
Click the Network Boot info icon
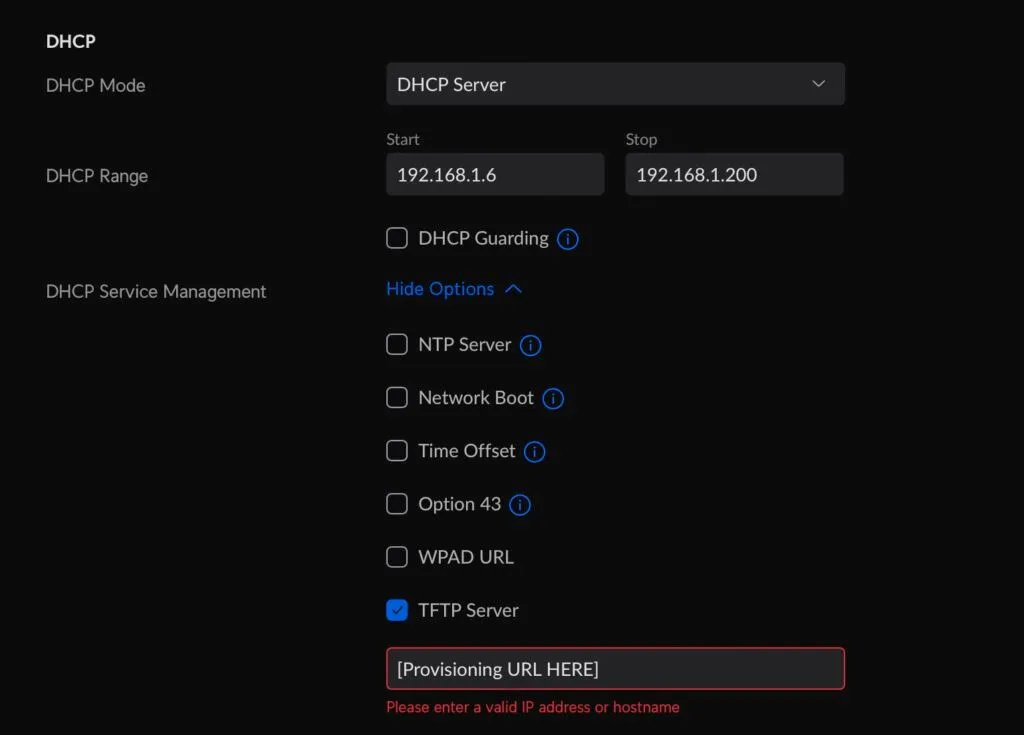pyautogui.click(x=553, y=399)
